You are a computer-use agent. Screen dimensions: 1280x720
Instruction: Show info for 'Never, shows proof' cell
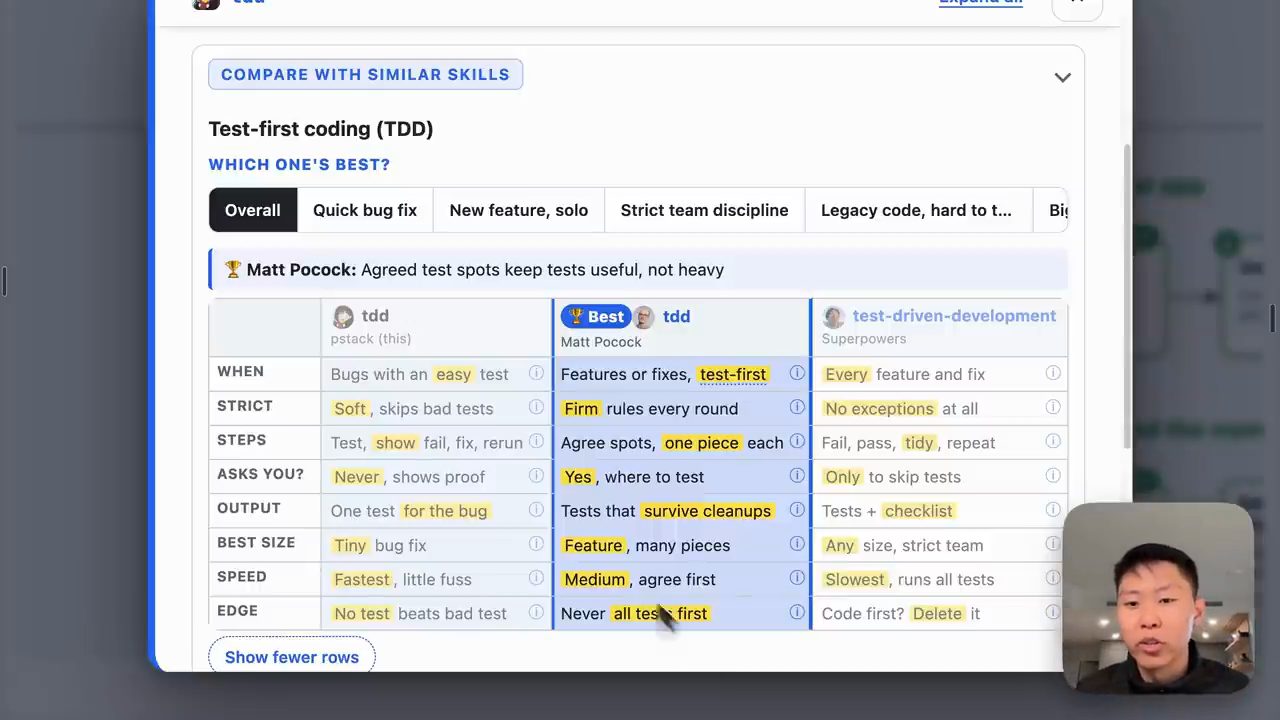pyautogui.click(x=536, y=476)
